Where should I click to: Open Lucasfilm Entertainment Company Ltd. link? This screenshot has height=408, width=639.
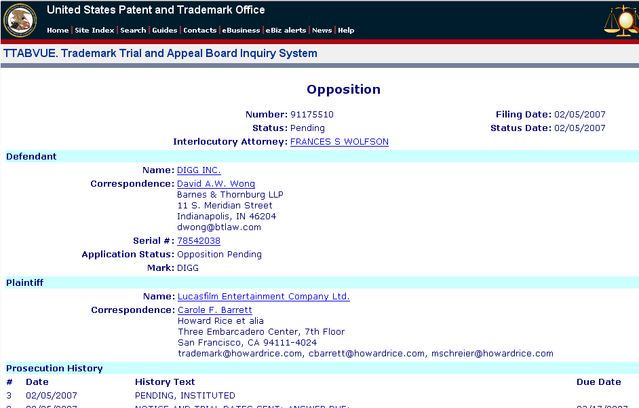coord(263,296)
